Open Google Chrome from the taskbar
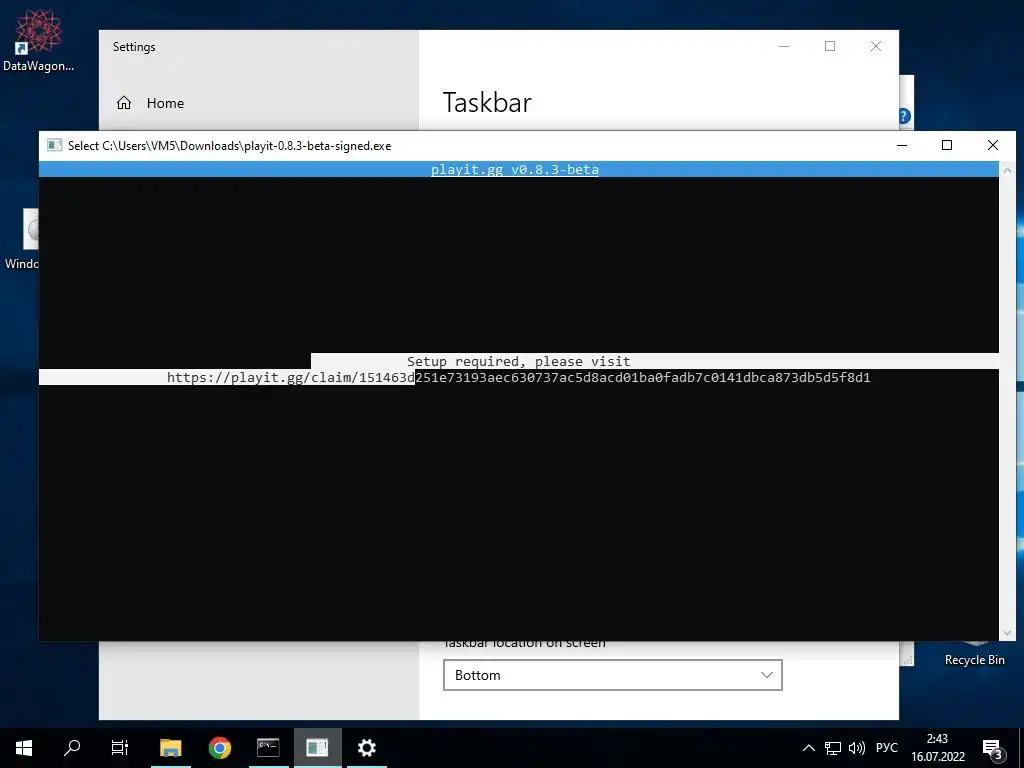Viewport: 1024px width, 768px height. click(219, 748)
